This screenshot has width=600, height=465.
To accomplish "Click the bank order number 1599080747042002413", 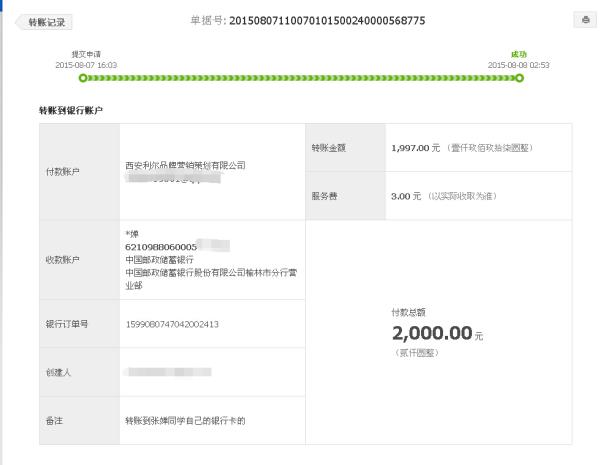I will click(172, 324).
